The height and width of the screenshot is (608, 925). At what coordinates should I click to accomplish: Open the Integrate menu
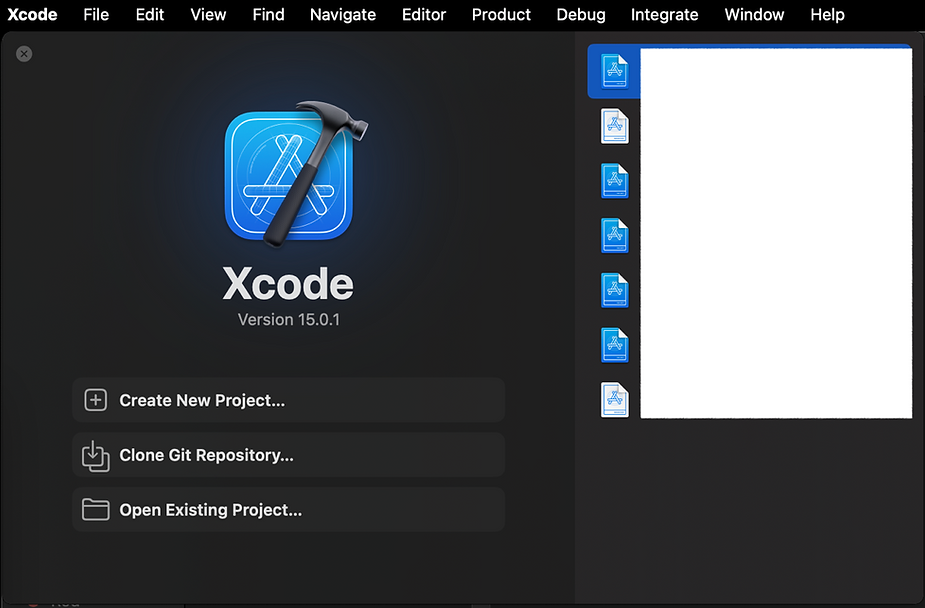point(664,15)
